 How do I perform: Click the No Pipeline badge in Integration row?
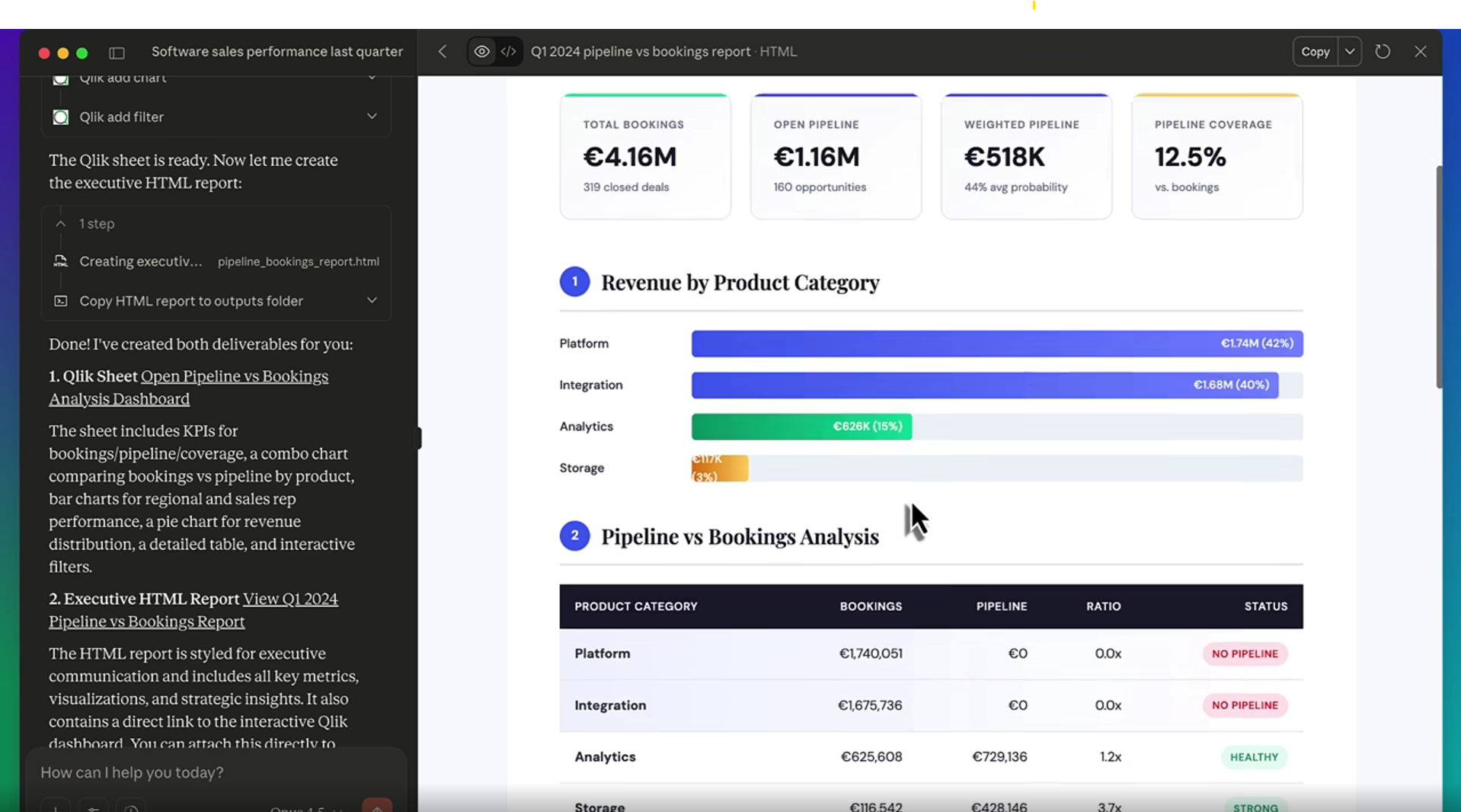1245,705
